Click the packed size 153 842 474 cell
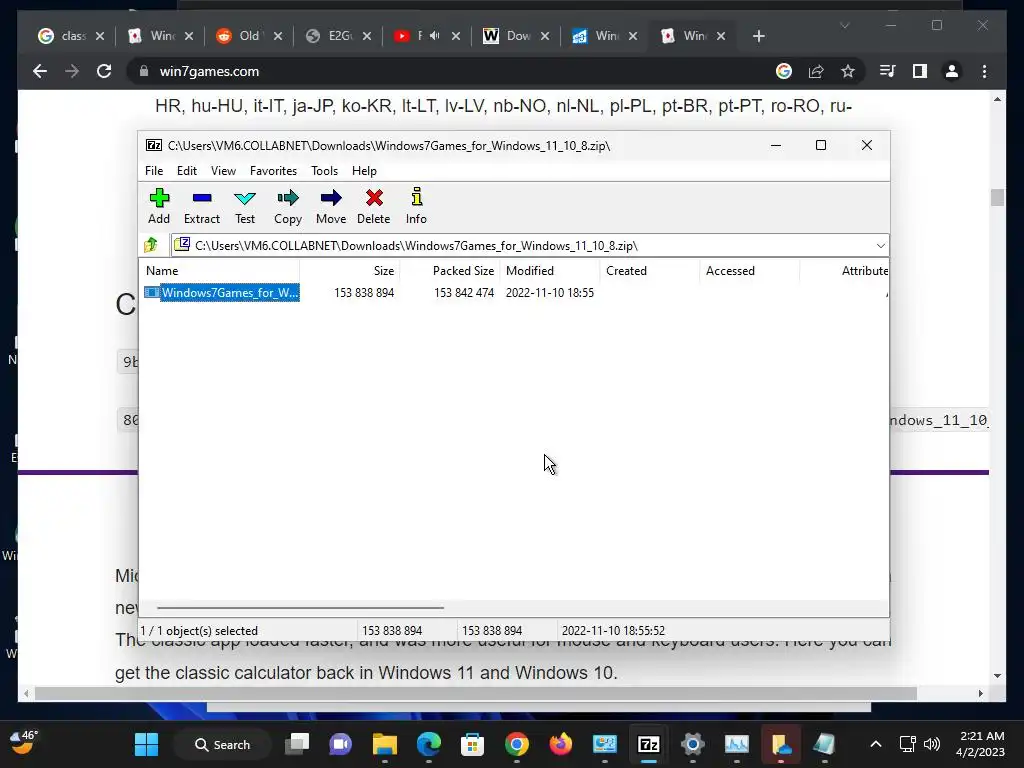 pos(464,293)
